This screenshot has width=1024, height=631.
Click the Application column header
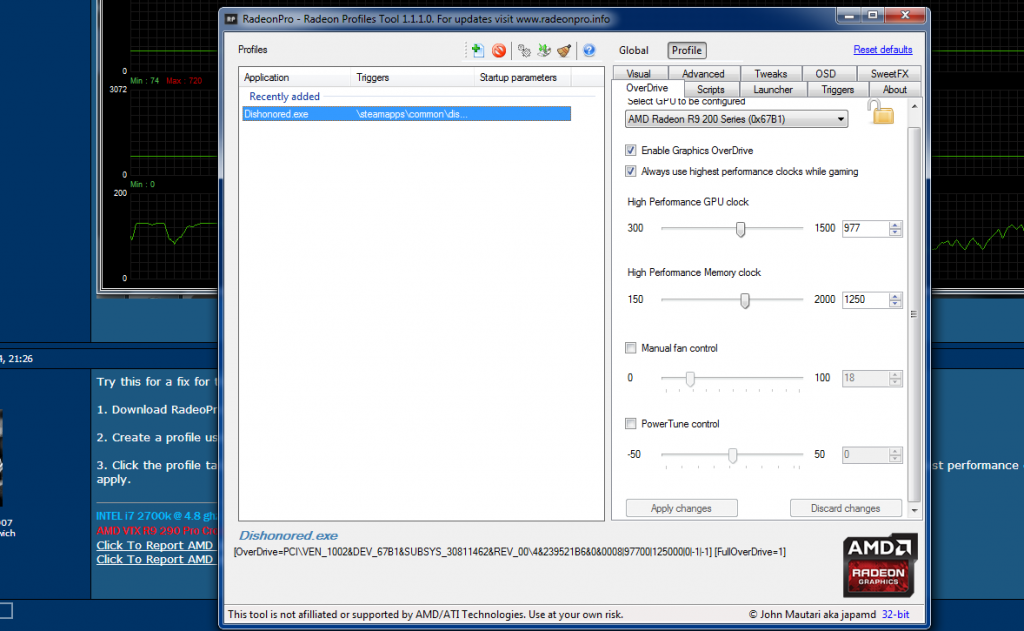(x=295, y=77)
